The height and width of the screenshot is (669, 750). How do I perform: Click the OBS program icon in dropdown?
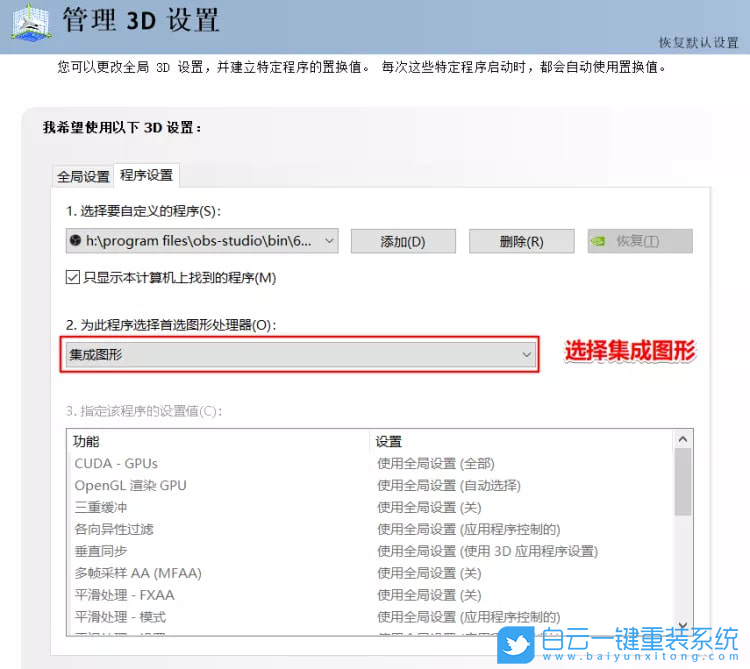(76, 240)
